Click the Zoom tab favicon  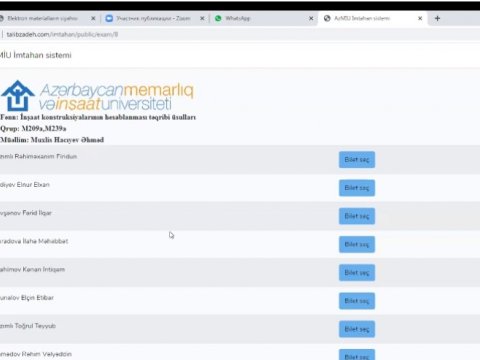coord(109,18)
